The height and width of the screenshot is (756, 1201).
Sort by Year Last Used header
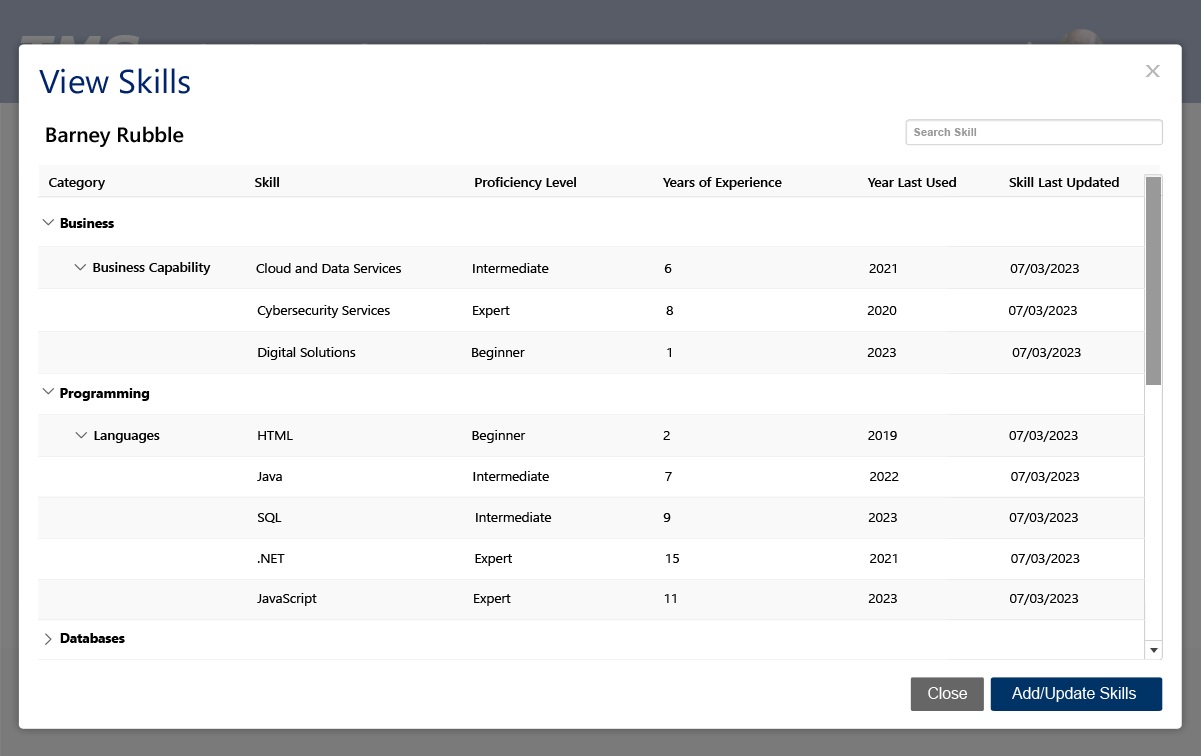point(911,183)
